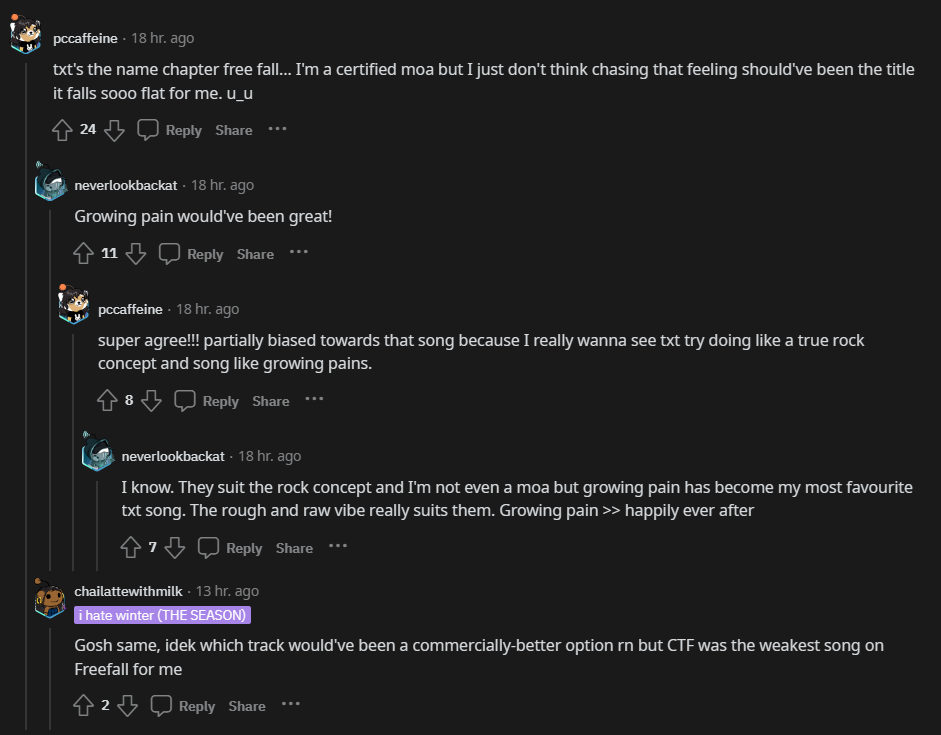
Task: Upvote the "super agree!!!" reply
Action: click(108, 401)
